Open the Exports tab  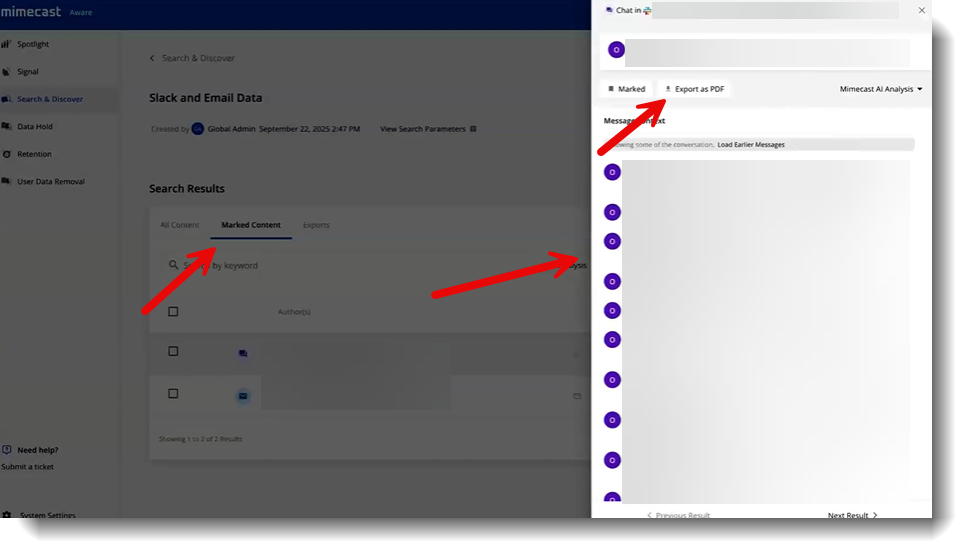point(316,225)
